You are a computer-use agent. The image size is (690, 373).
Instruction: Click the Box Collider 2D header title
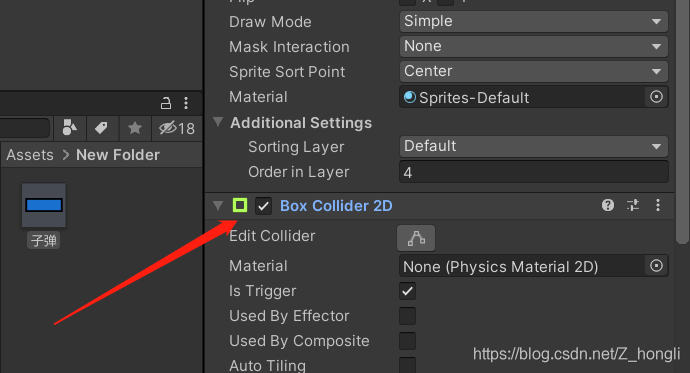click(x=336, y=206)
